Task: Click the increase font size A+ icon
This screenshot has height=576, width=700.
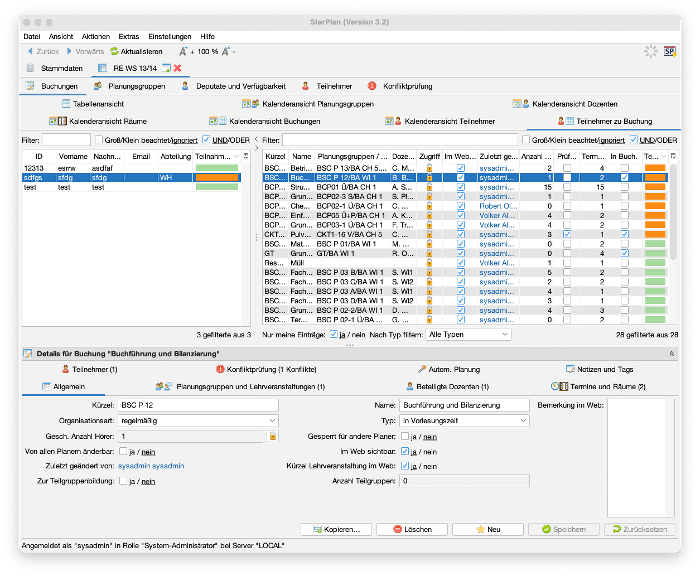Action: tap(184, 52)
